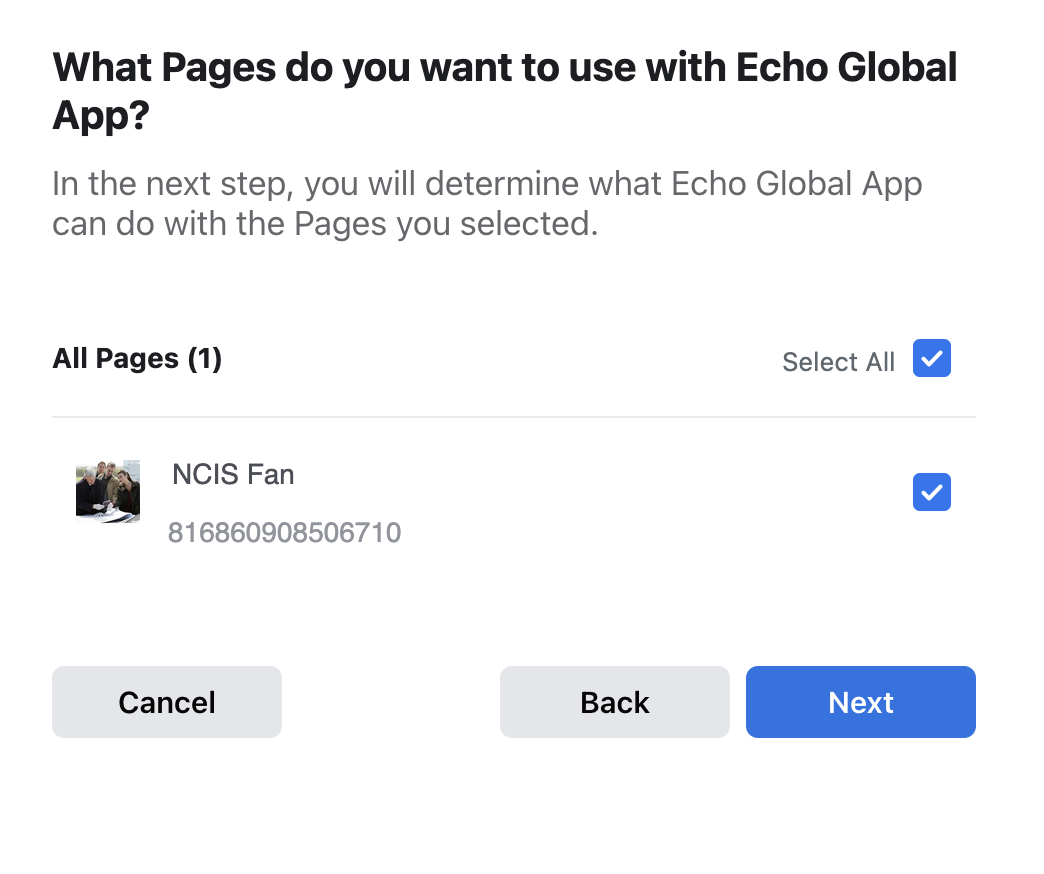Click 'What Pages do you want' heading line
This screenshot has height=874, width=1044.
pos(505,68)
